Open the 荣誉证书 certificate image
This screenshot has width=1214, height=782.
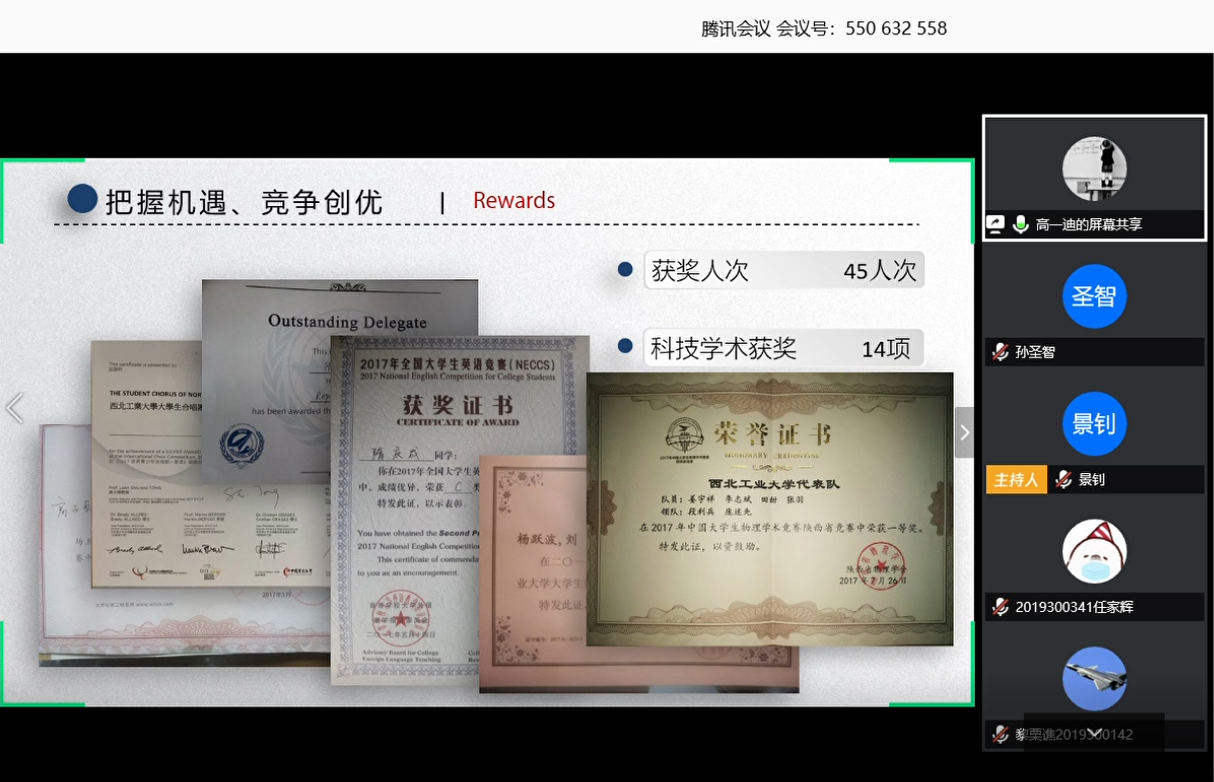(769, 509)
